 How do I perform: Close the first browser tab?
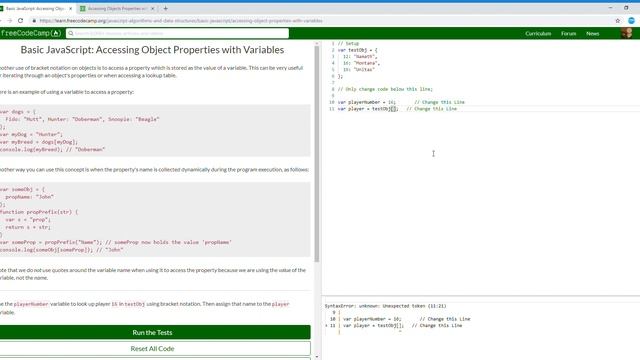click(x=70, y=8)
